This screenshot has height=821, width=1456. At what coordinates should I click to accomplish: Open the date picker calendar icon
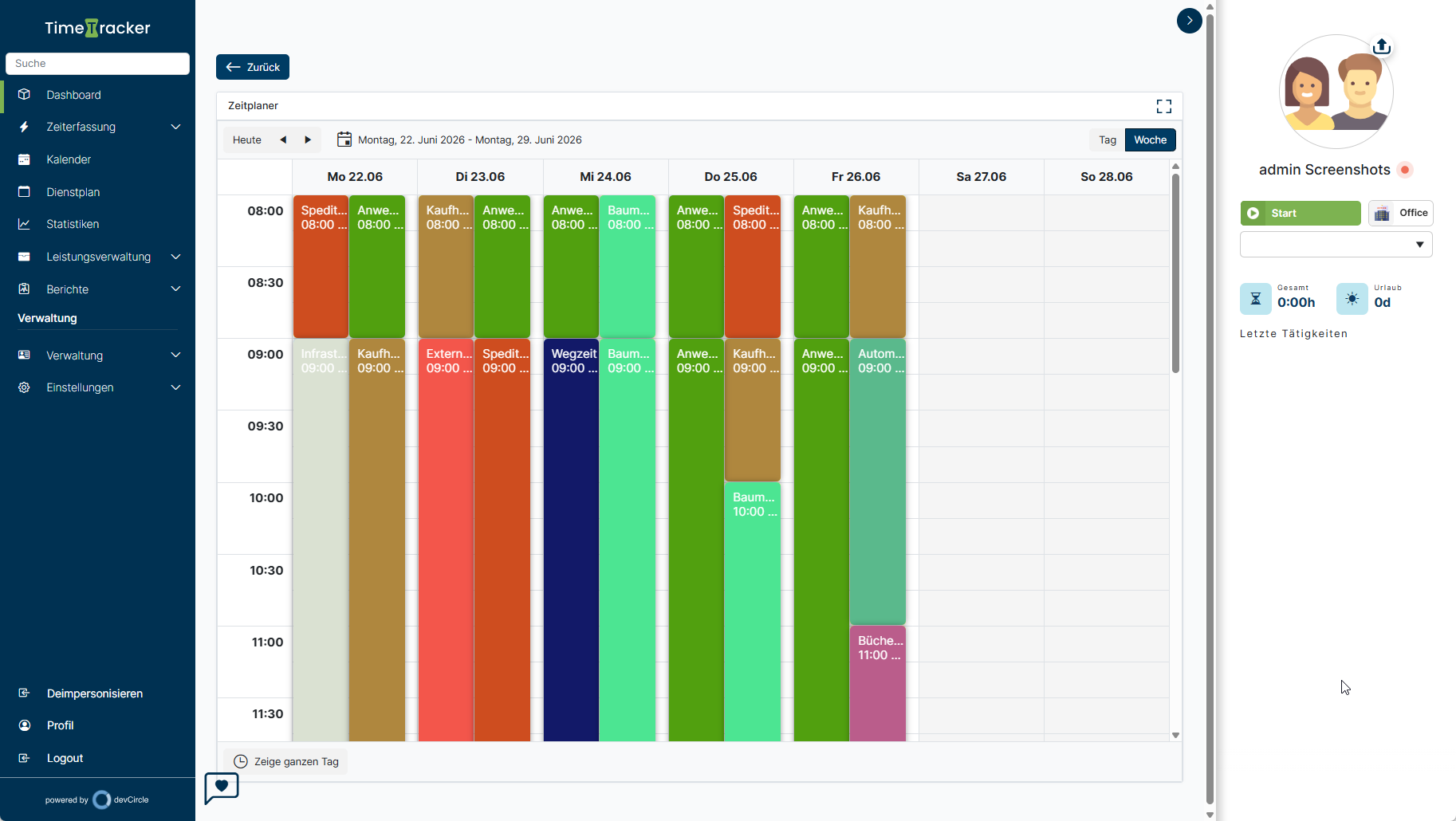[x=344, y=139]
